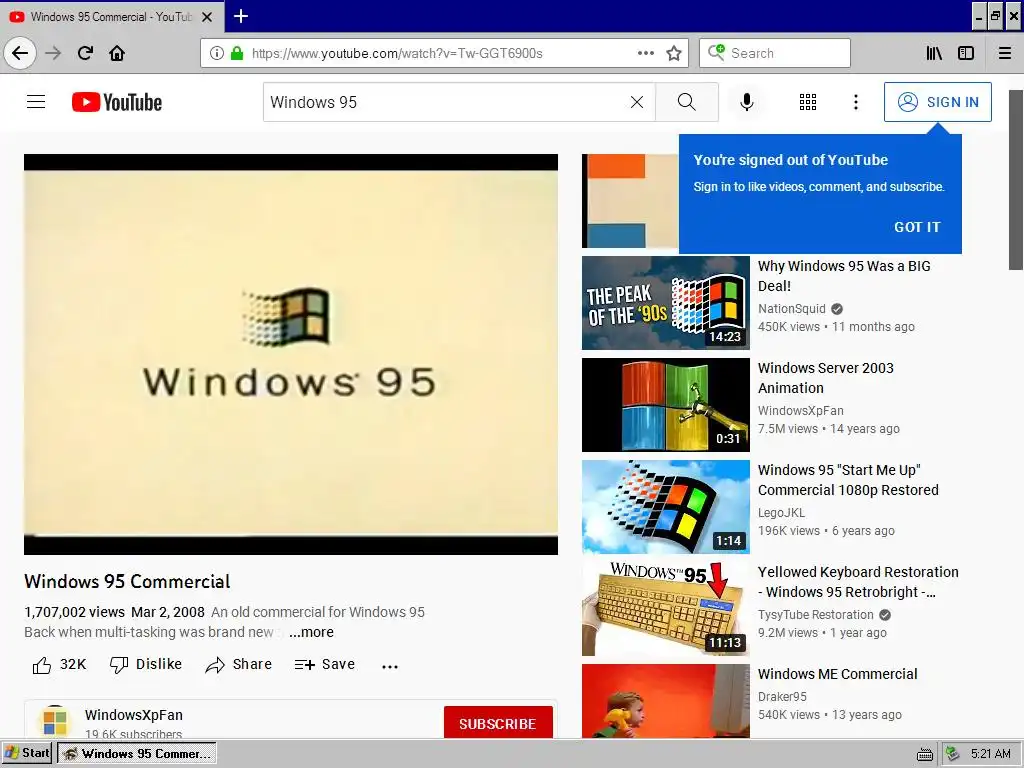The width and height of the screenshot is (1024, 768).
Task: Share the video with Share button
Action: pyautogui.click(x=238, y=664)
